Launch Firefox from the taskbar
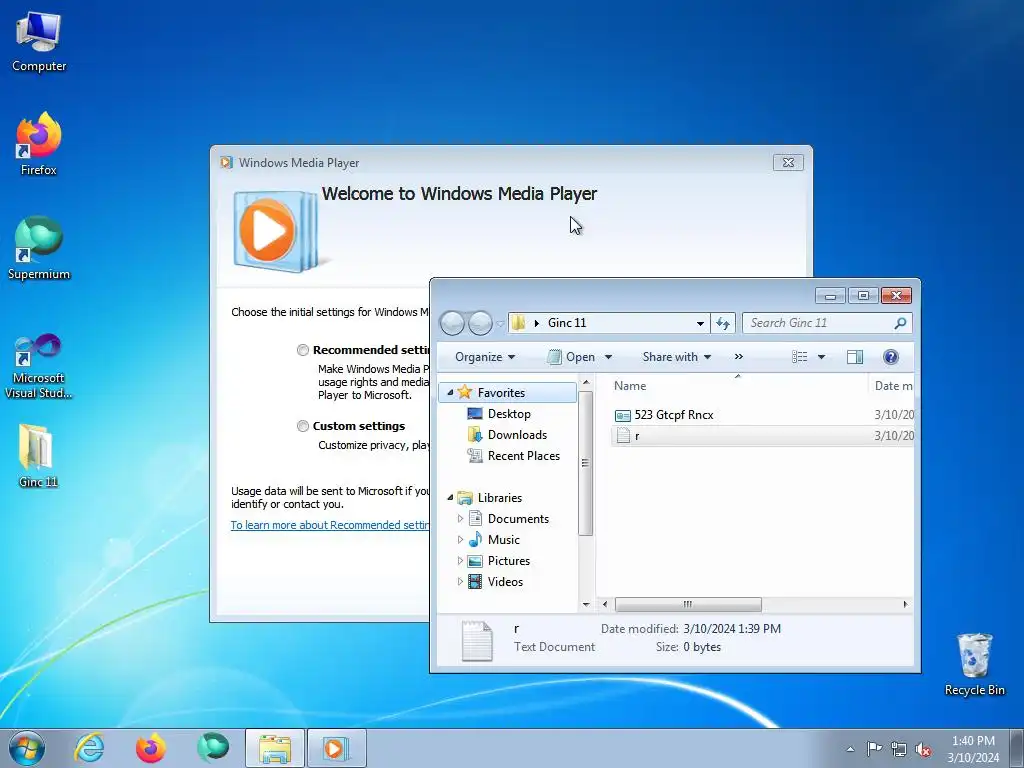 (150, 748)
